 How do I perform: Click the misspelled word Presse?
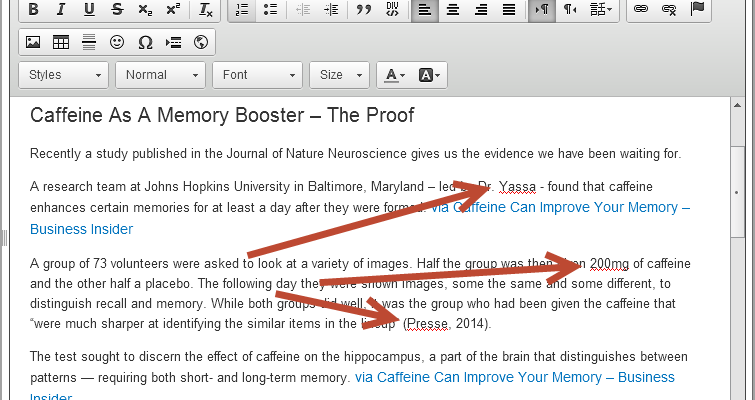coord(427,324)
